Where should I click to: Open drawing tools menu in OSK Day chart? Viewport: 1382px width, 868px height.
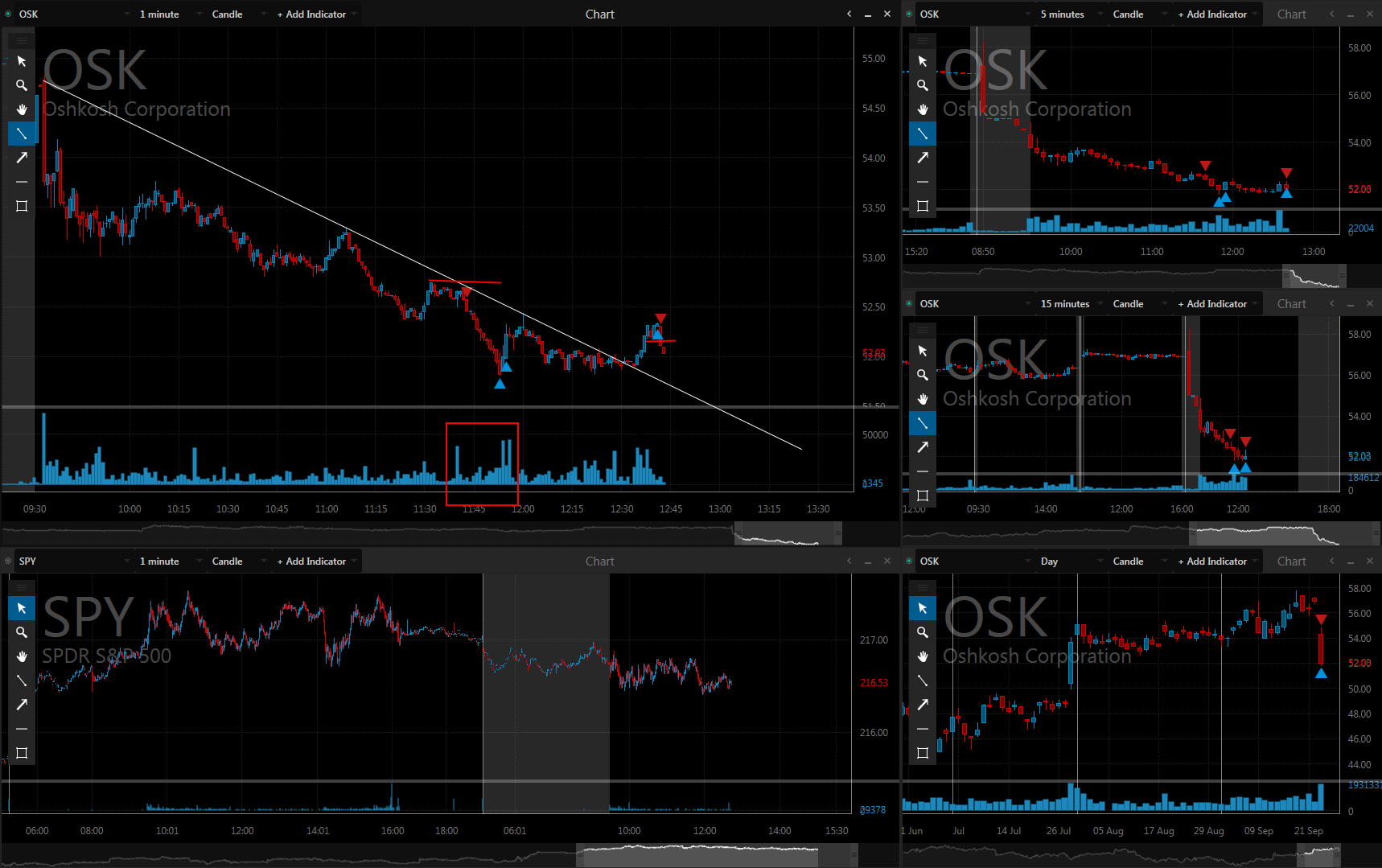point(923,587)
